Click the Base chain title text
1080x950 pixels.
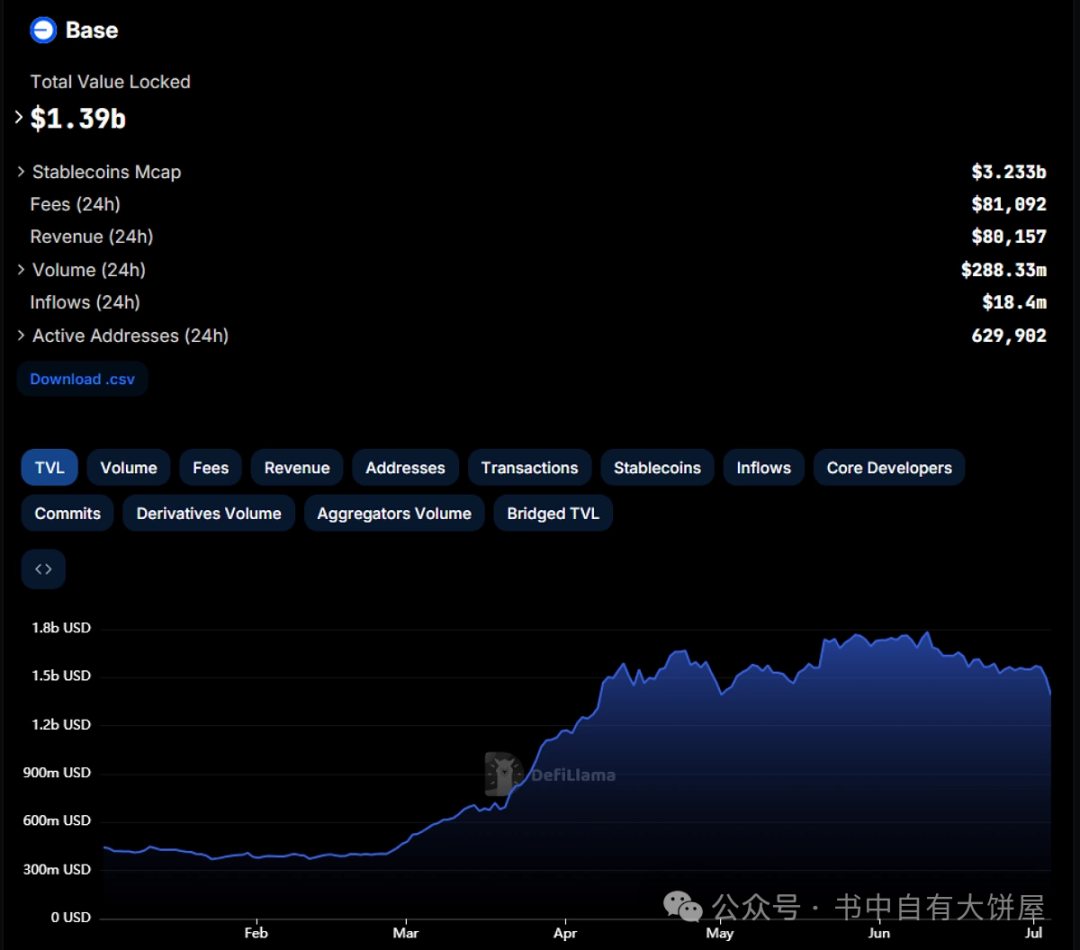coord(92,30)
